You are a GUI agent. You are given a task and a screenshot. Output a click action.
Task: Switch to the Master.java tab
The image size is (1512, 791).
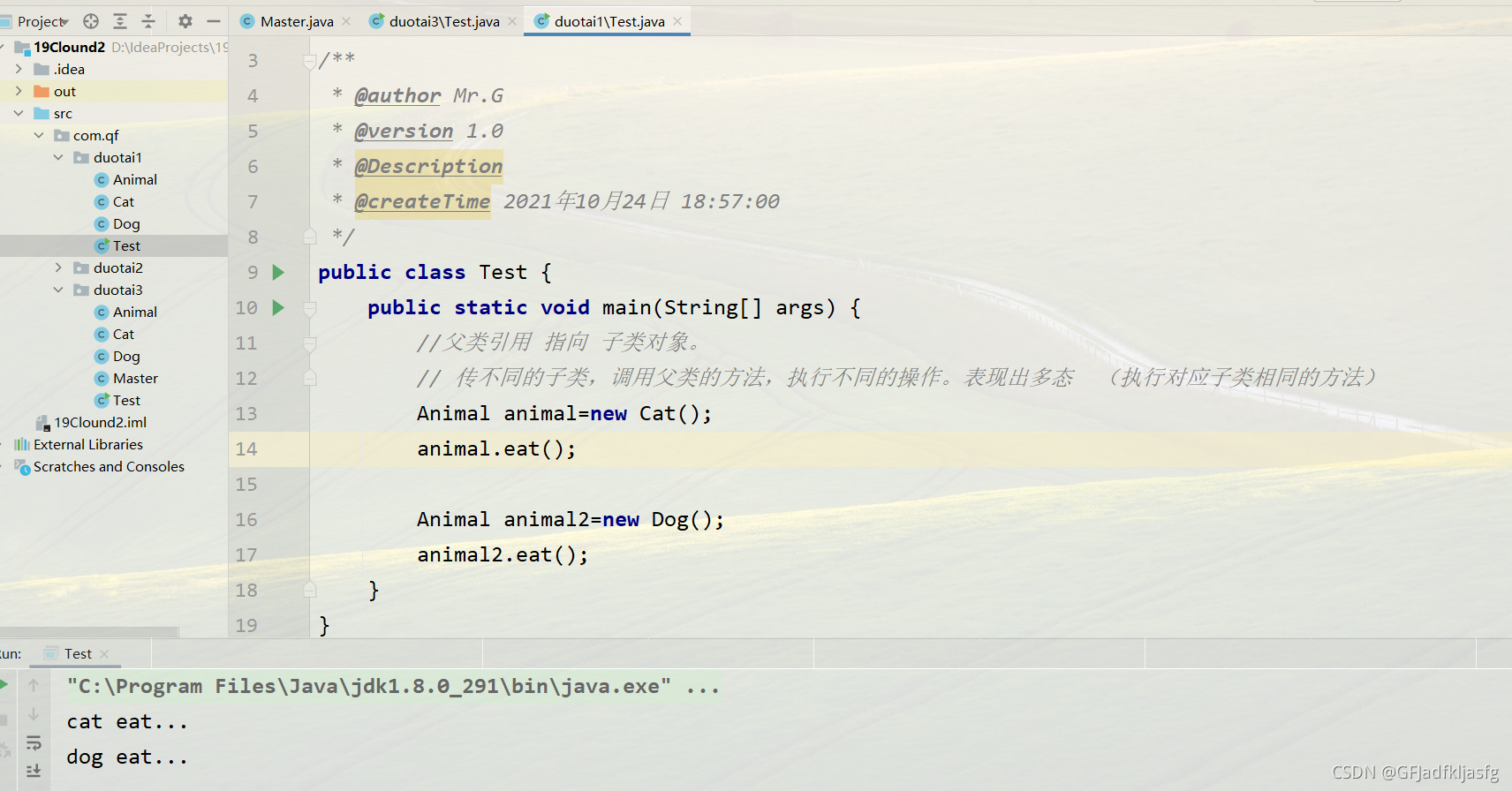297,21
